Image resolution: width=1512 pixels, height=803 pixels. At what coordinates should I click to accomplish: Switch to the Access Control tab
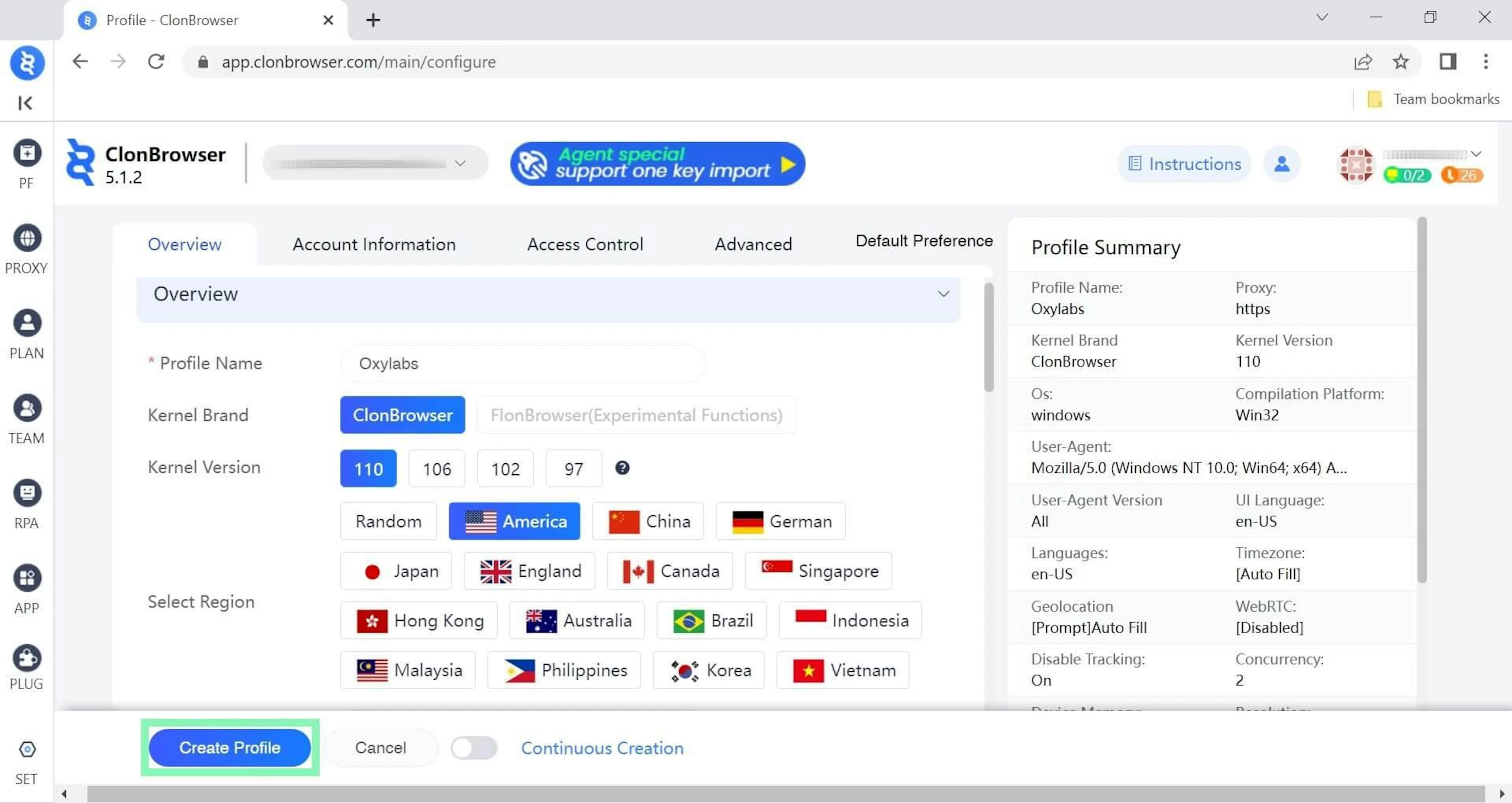pyautogui.click(x=585, y=244)
